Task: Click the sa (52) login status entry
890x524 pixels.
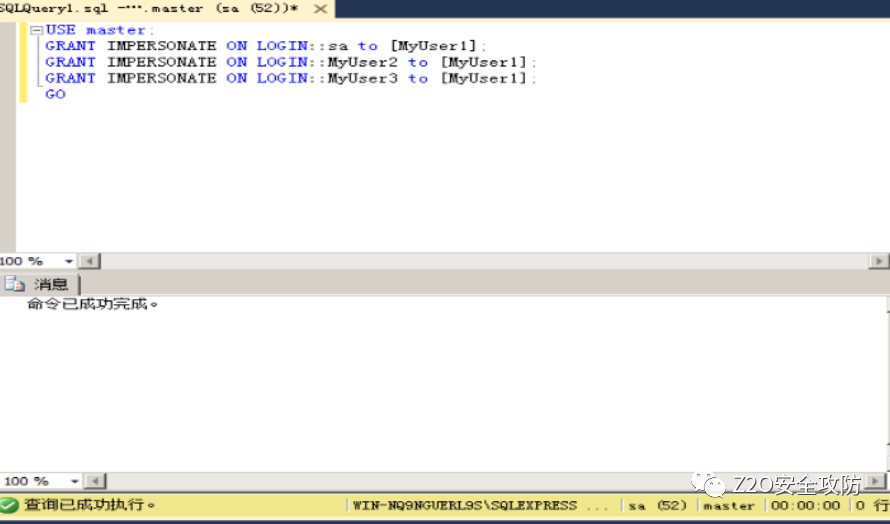Action: (x=657, y=505)
